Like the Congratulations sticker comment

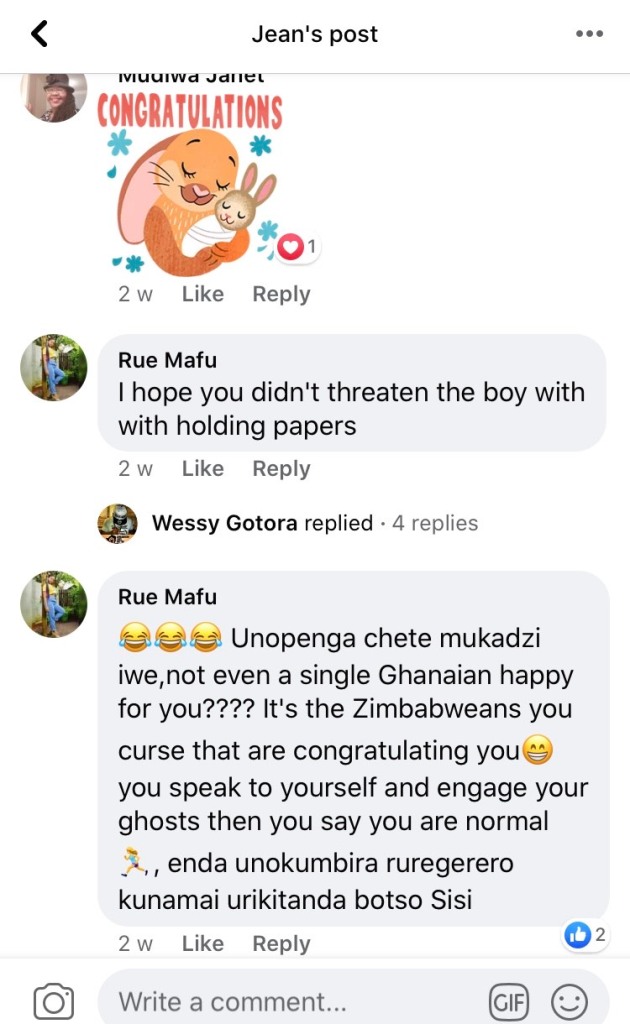(x=202, y=294)
